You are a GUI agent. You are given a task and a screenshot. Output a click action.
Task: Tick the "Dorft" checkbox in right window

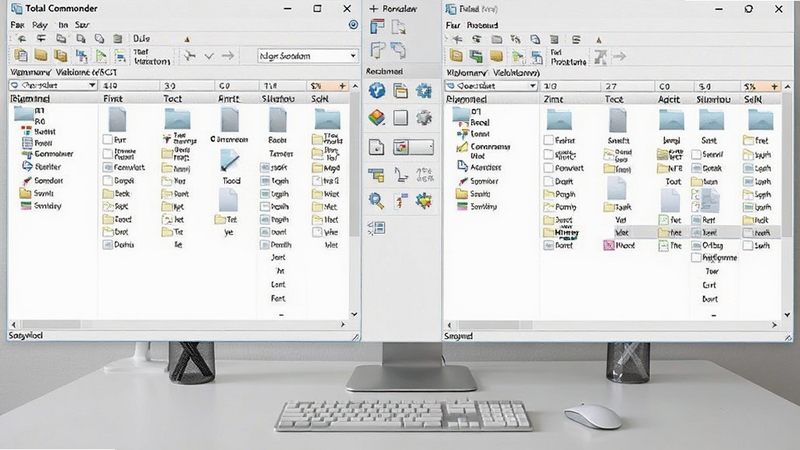(548, 181)
